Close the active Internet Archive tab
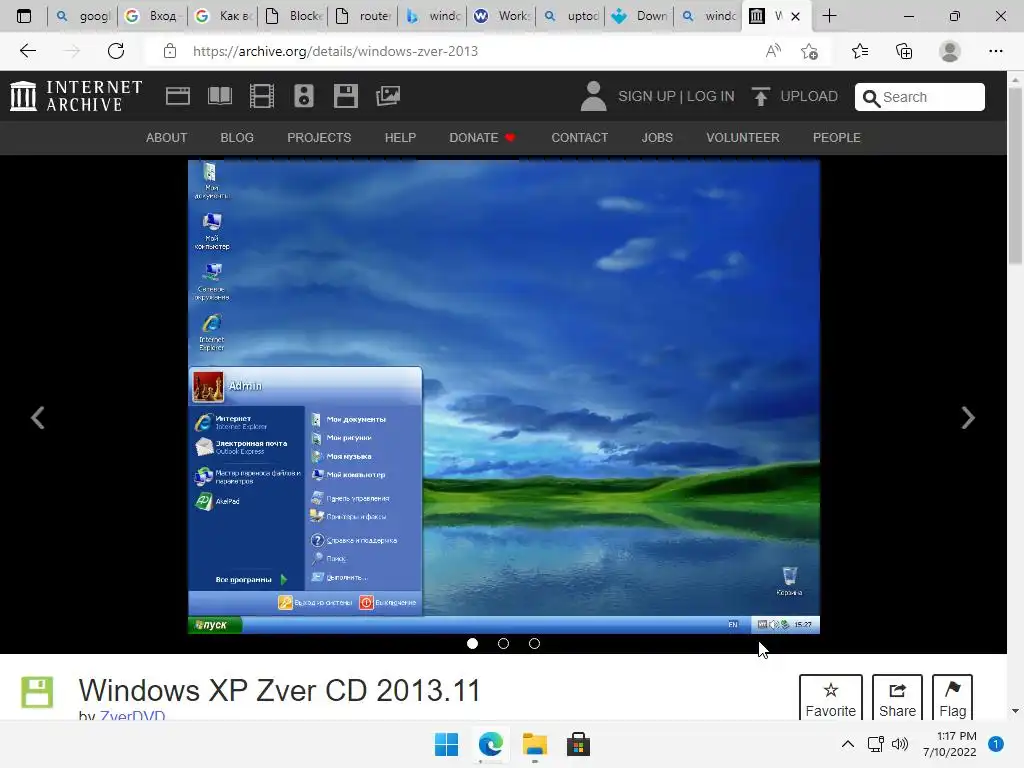This screenshot has width=1024, height=768. 795,16
